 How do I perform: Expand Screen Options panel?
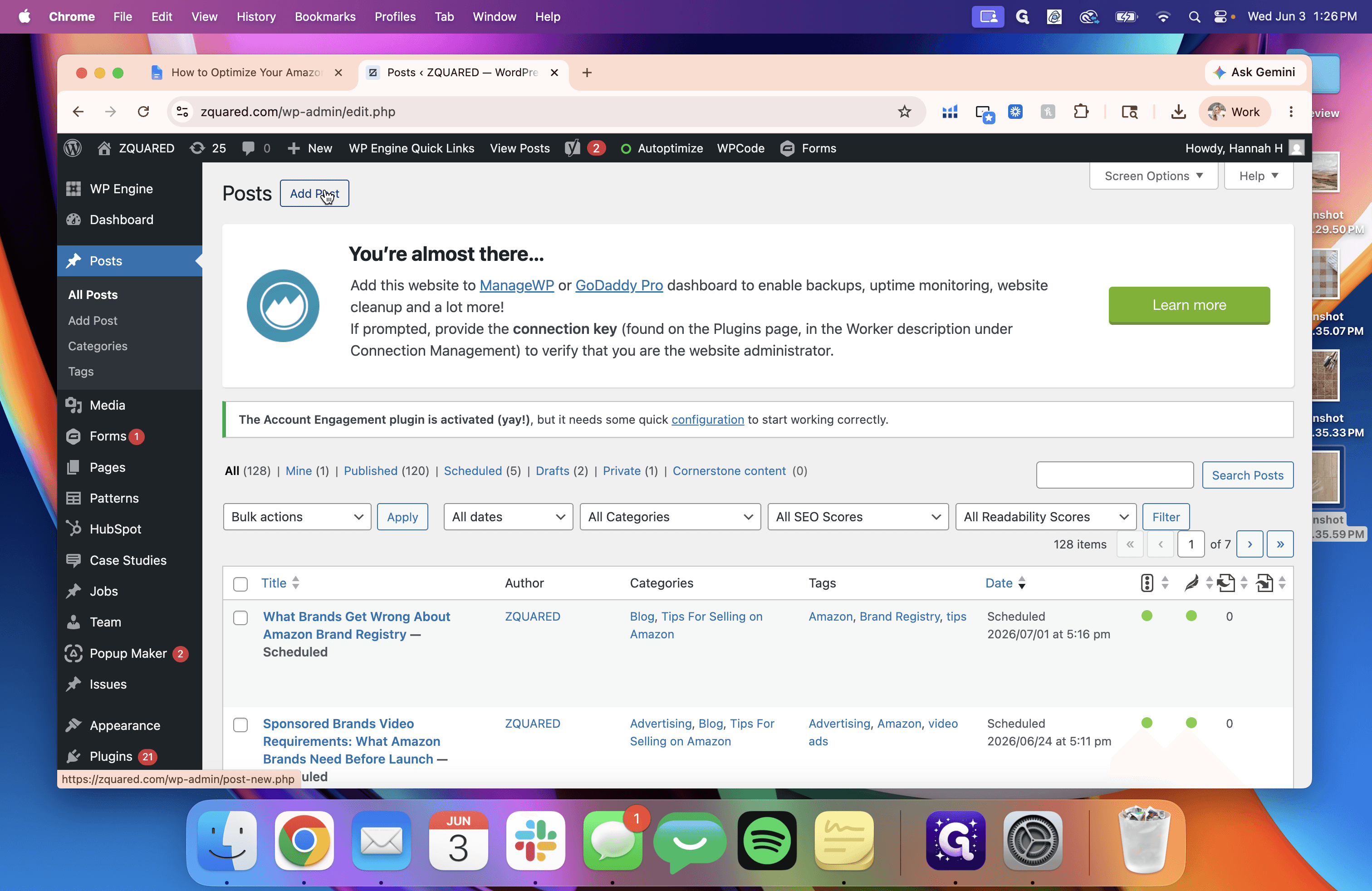1153,176
